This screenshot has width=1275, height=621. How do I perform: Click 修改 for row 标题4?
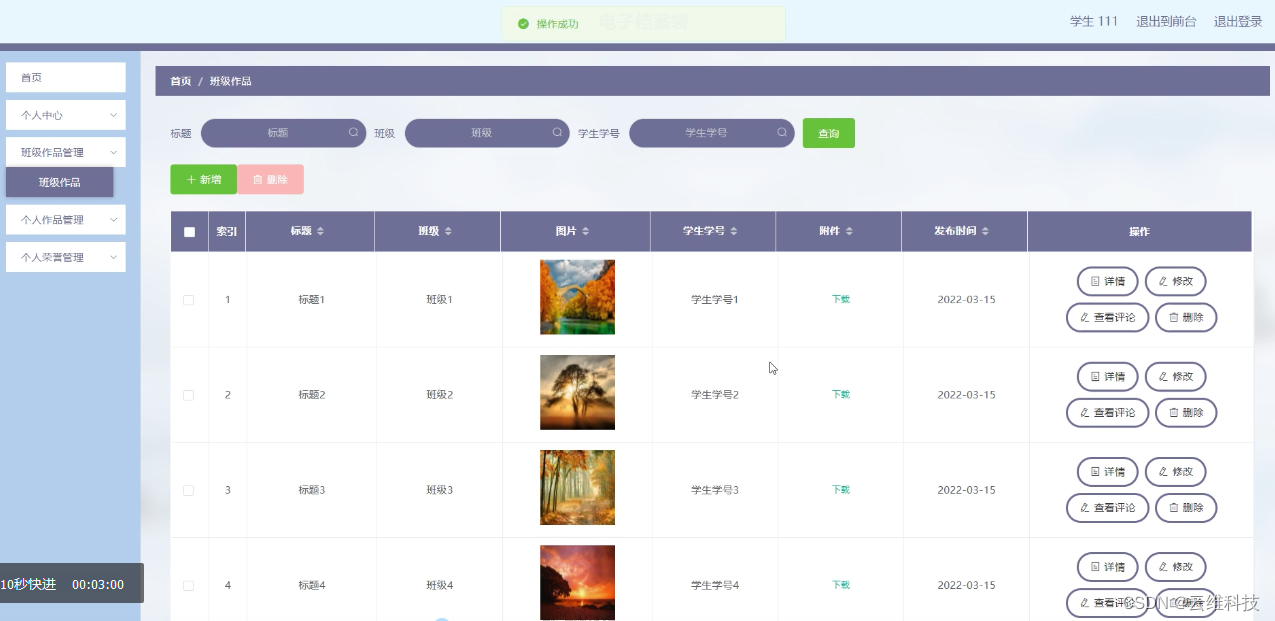1175,567
